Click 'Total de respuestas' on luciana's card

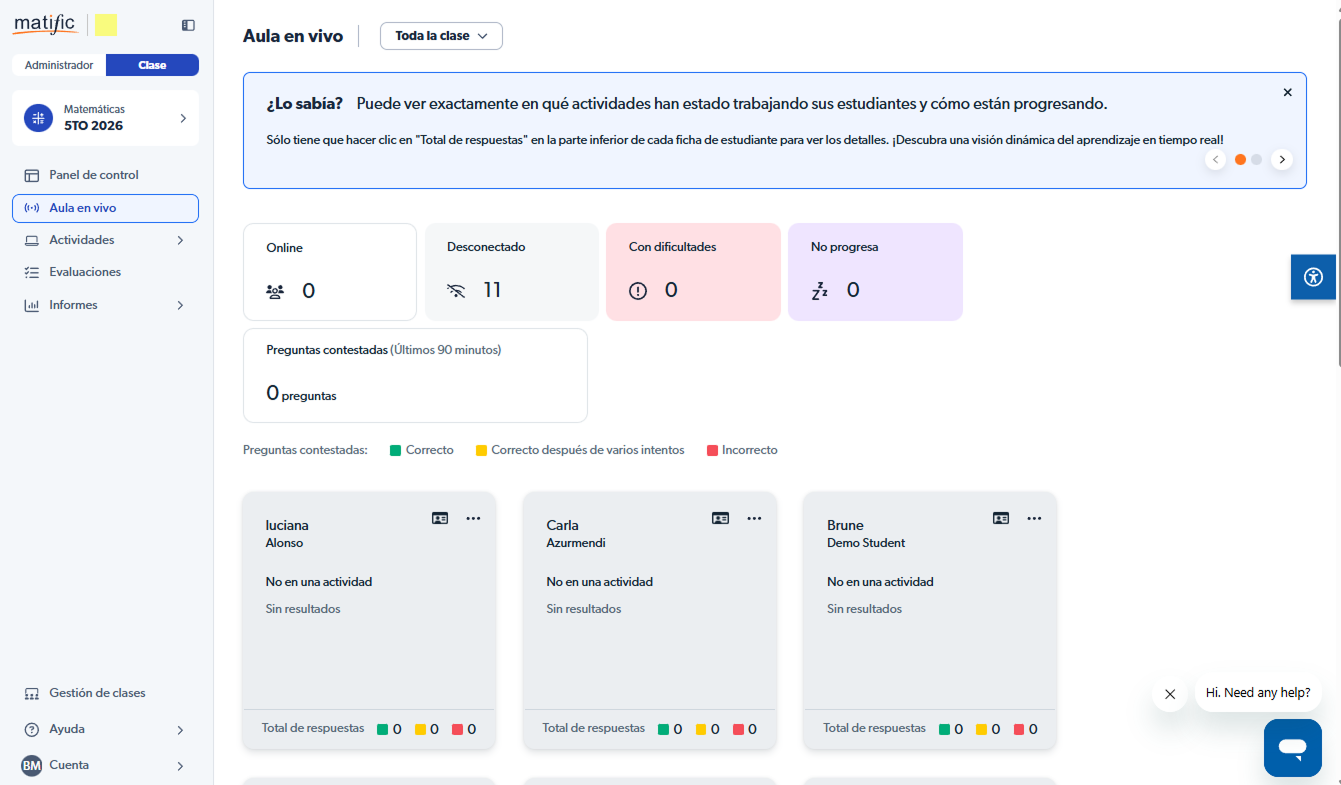coord(313,728)
